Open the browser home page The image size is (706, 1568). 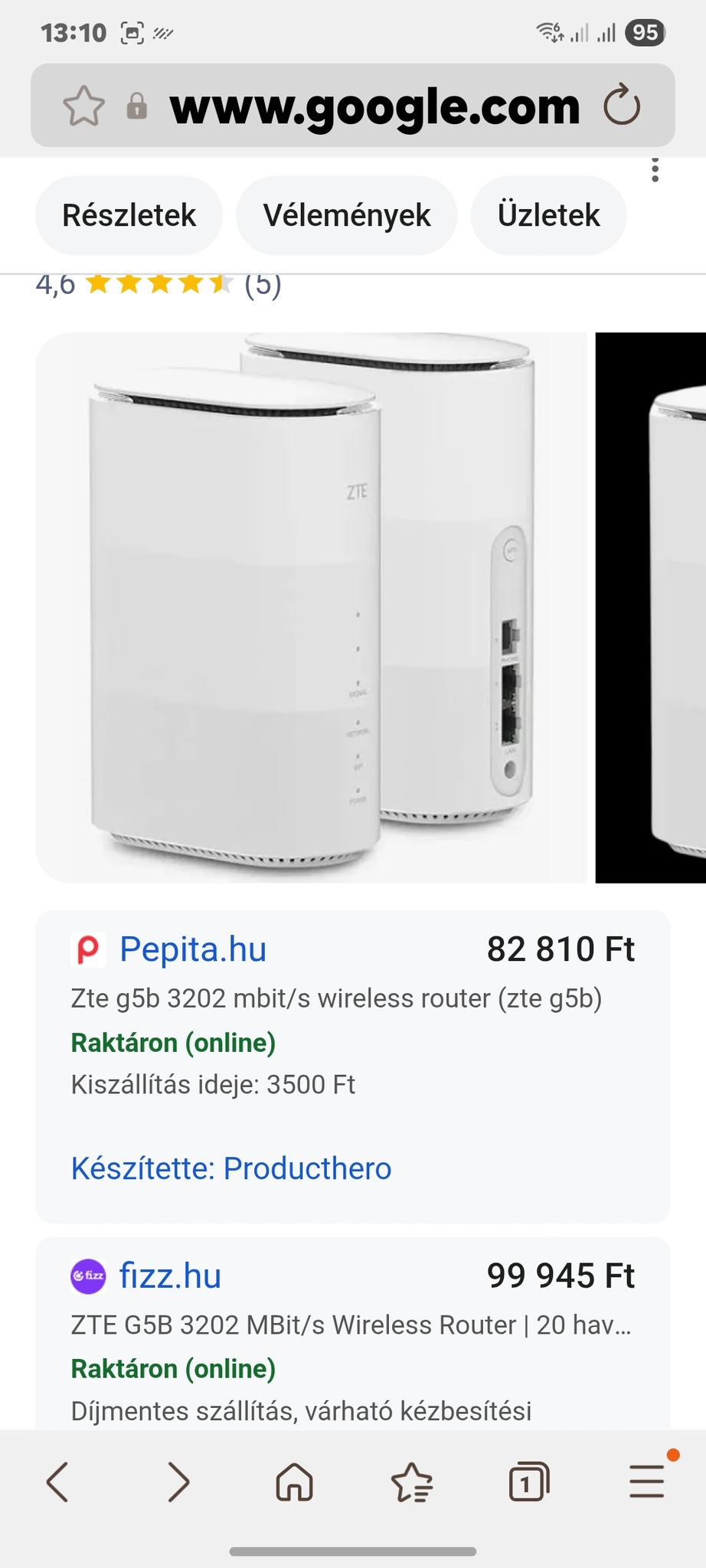tap(295, 1482)
